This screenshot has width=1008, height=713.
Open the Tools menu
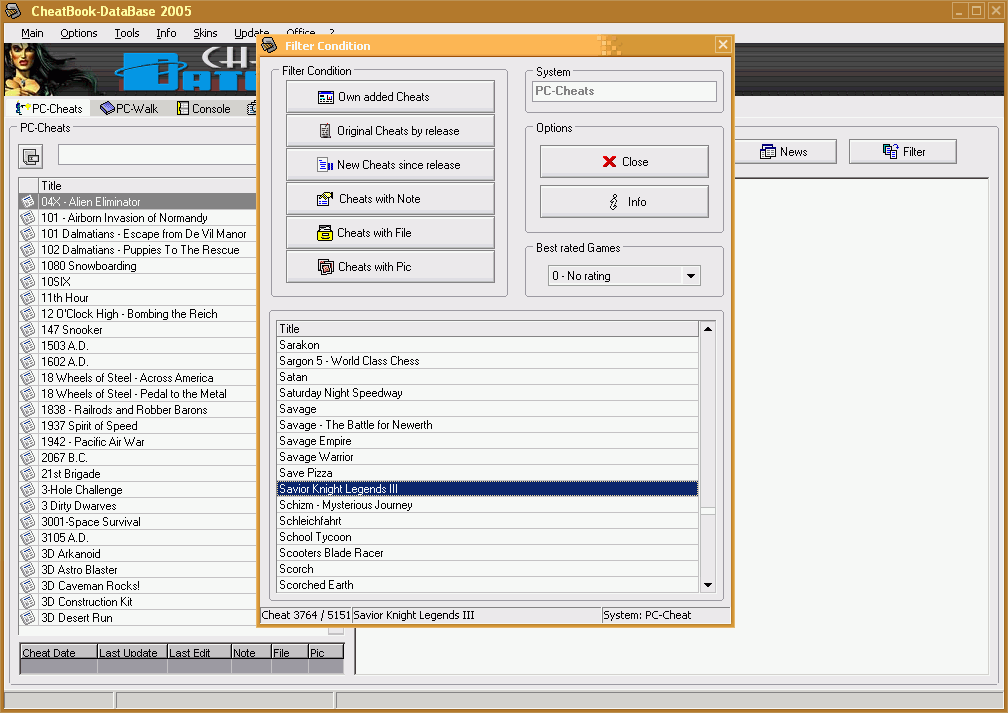tap(127, 33)
